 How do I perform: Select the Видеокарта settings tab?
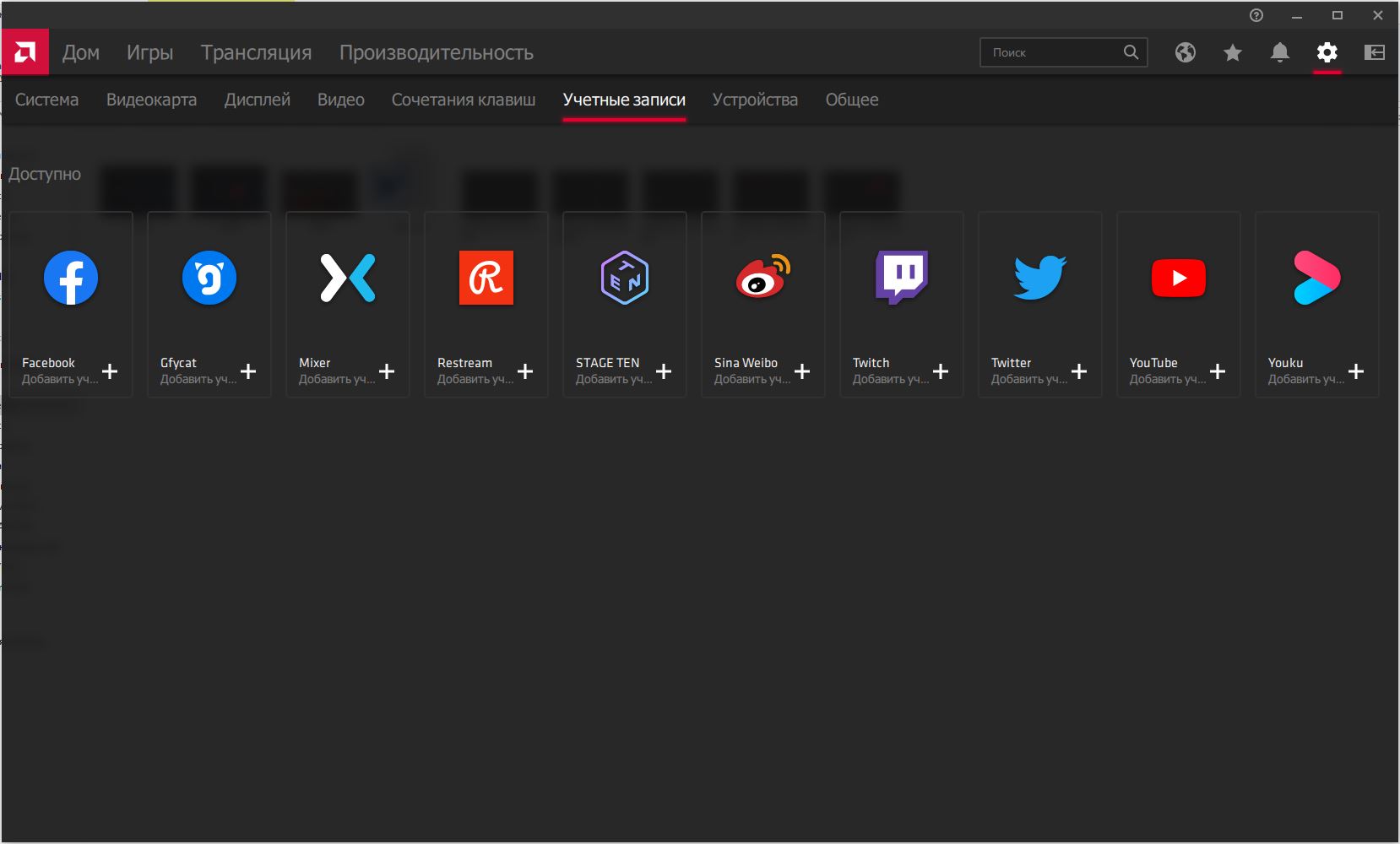[x=152, y=100]
